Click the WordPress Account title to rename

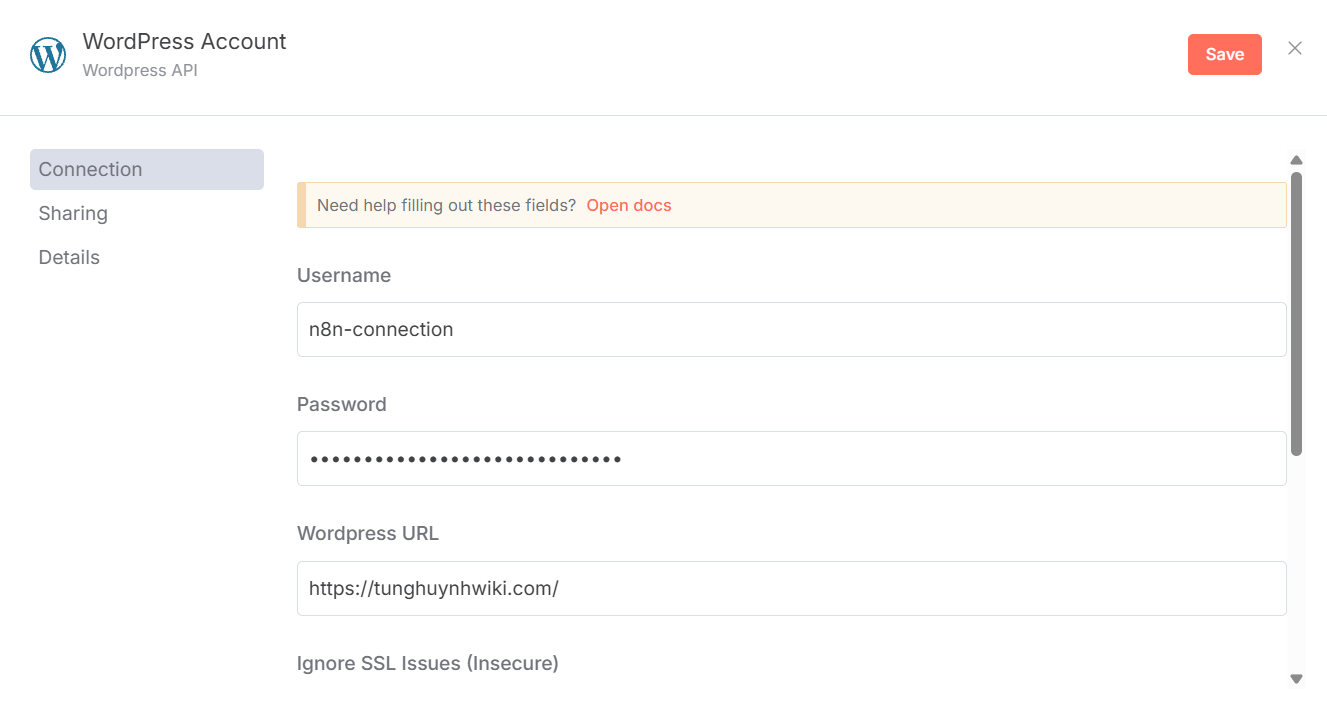pos(184,41)
